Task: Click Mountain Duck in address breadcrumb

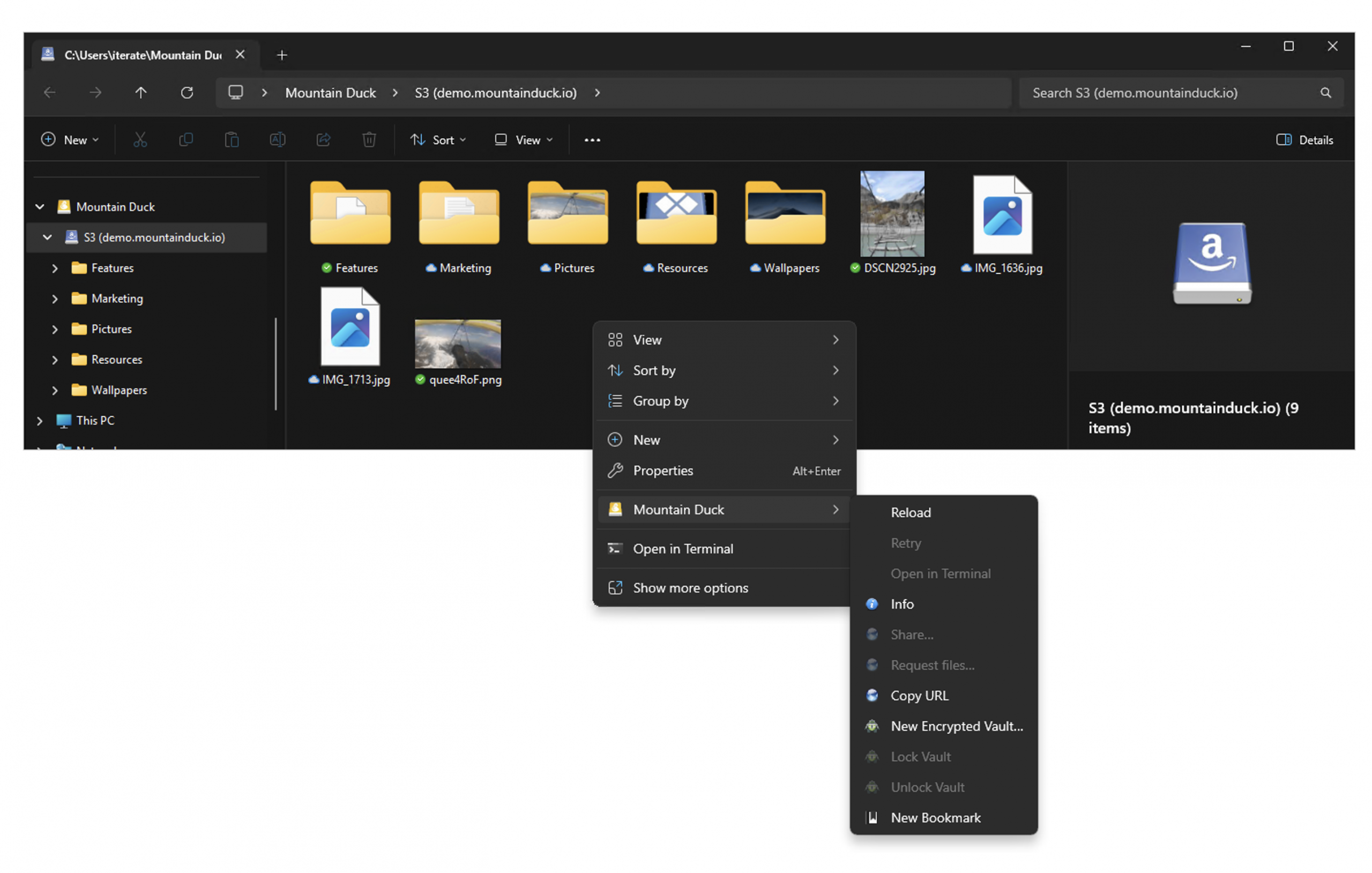Action: (331, 92)
